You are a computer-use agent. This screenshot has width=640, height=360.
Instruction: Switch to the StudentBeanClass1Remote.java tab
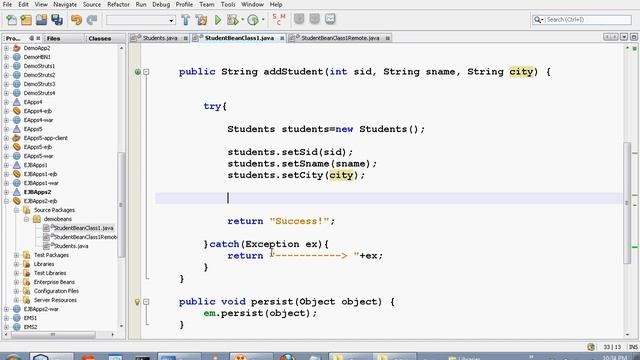point(340,38)
